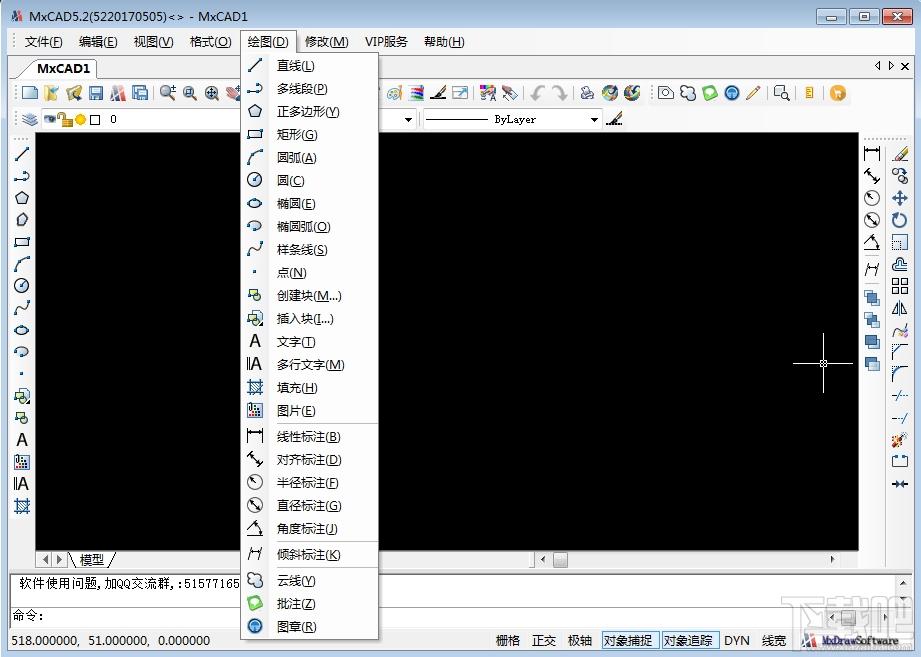The image size is (921, 657).
Task: Select Polygon tool in left sidebar
Action: [x=22, y=198]
